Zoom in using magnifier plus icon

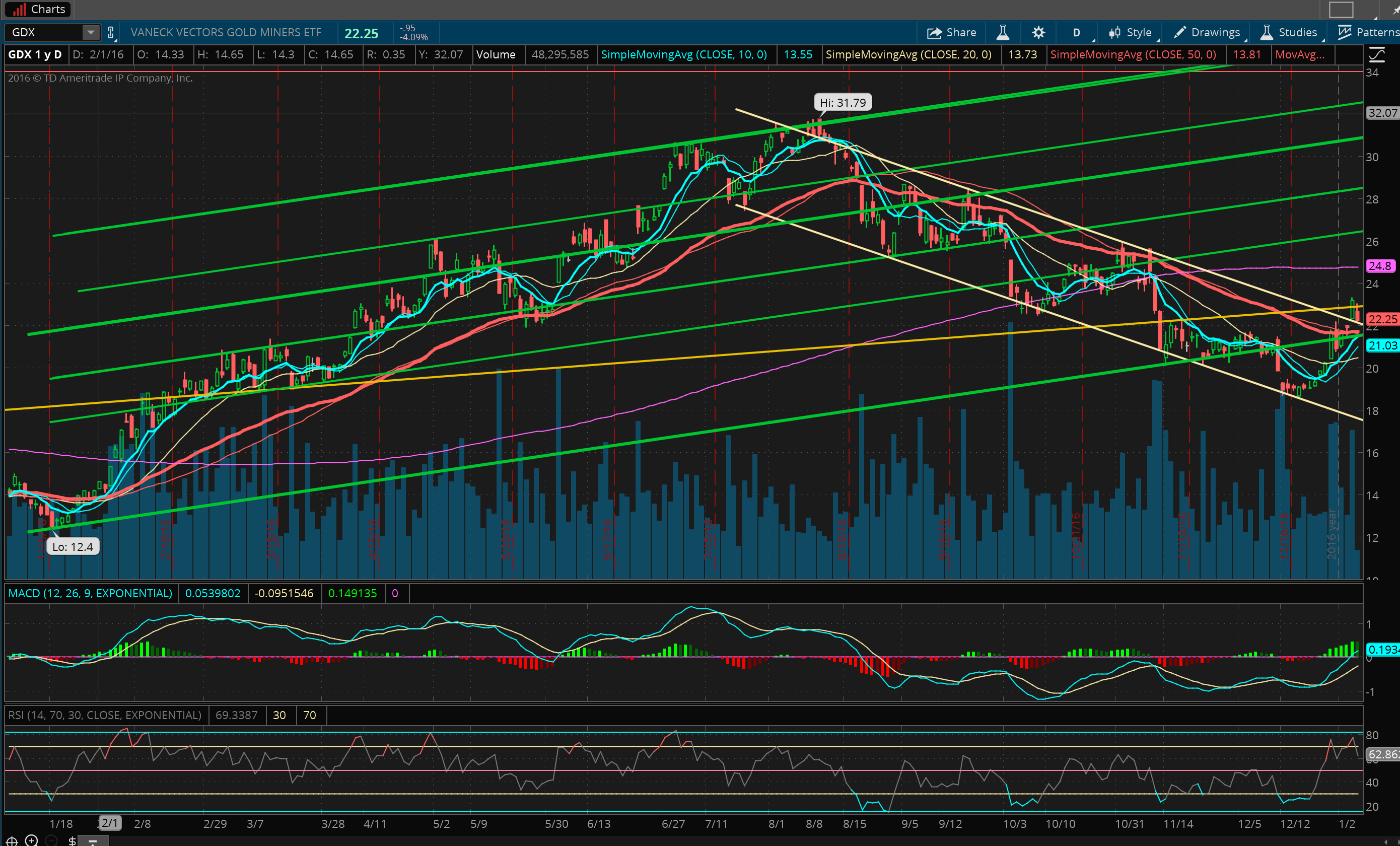coord(32,840)
